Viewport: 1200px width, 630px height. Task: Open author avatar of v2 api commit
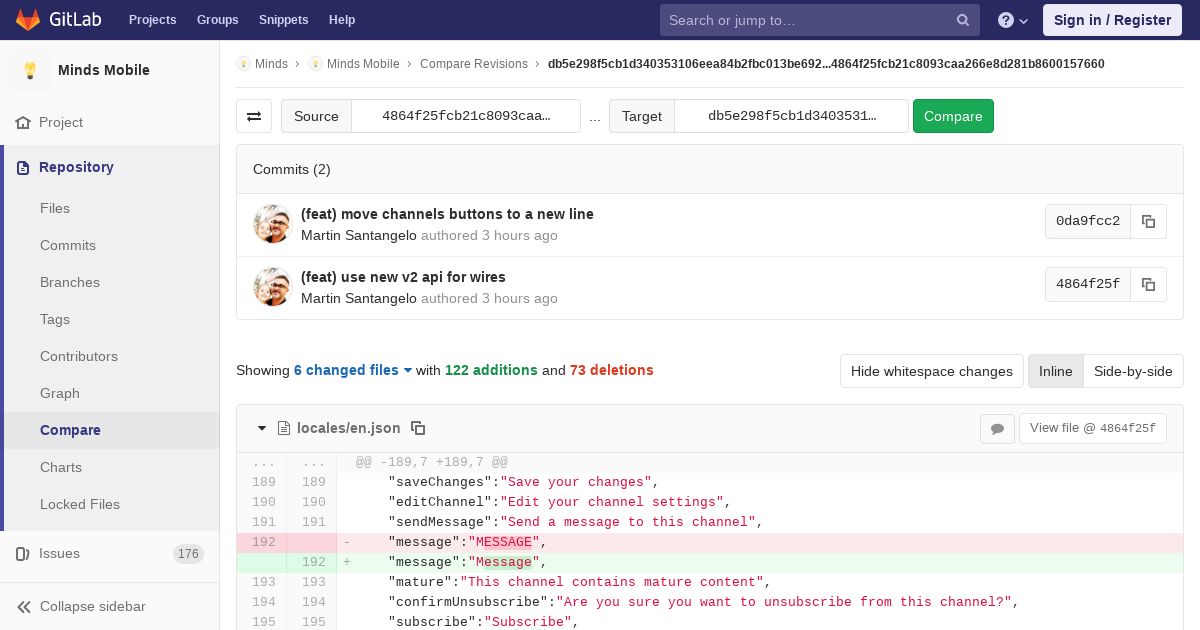tap(272, 287)
